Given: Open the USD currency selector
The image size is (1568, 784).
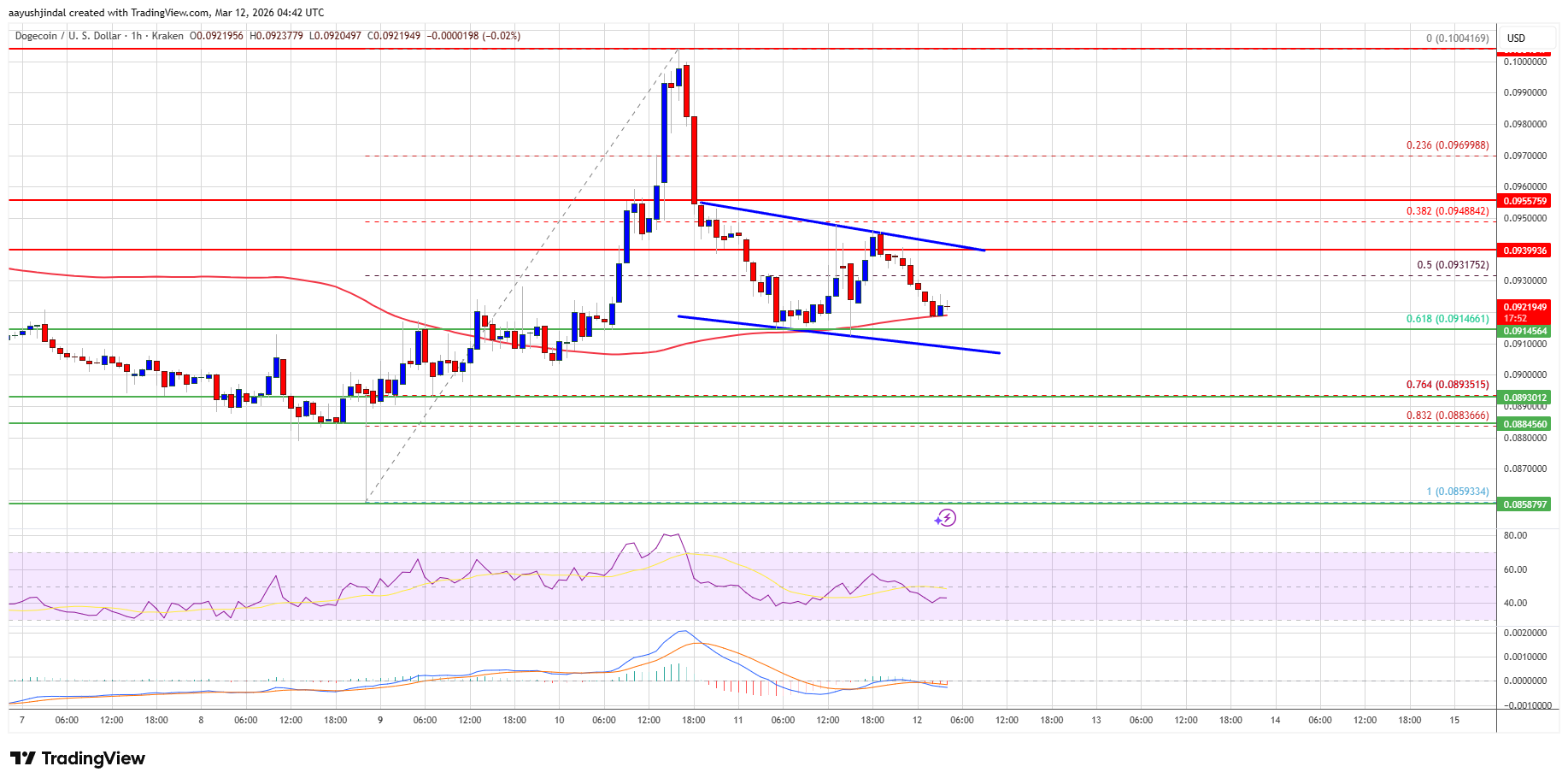Looking at the screenshot, I should 1516,38.
